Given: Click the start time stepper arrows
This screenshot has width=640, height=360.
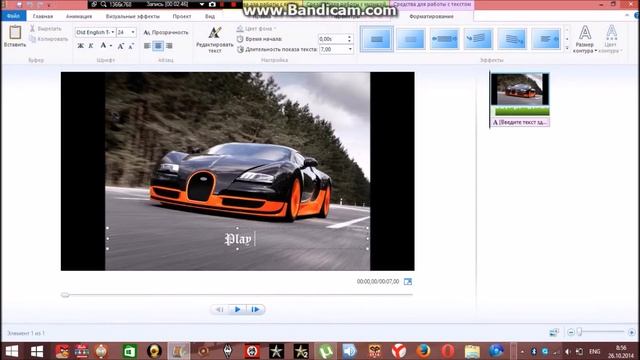Looking at the screenshot, I should 349,39.
